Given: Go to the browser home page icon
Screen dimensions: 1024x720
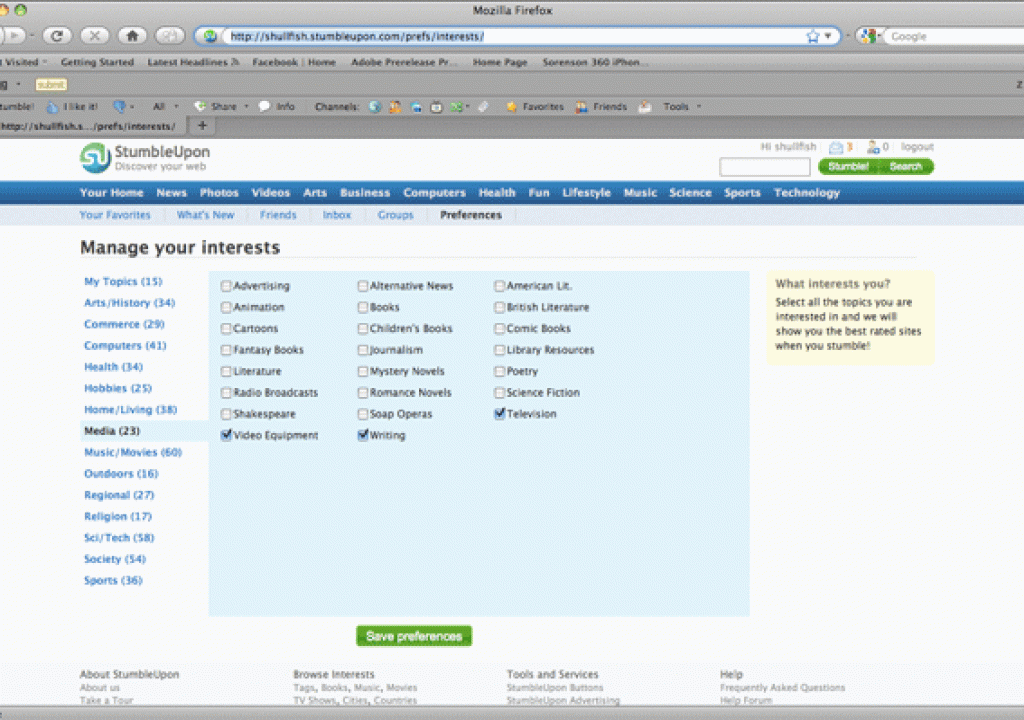Looking at the screenshot, I should [133, 36].
